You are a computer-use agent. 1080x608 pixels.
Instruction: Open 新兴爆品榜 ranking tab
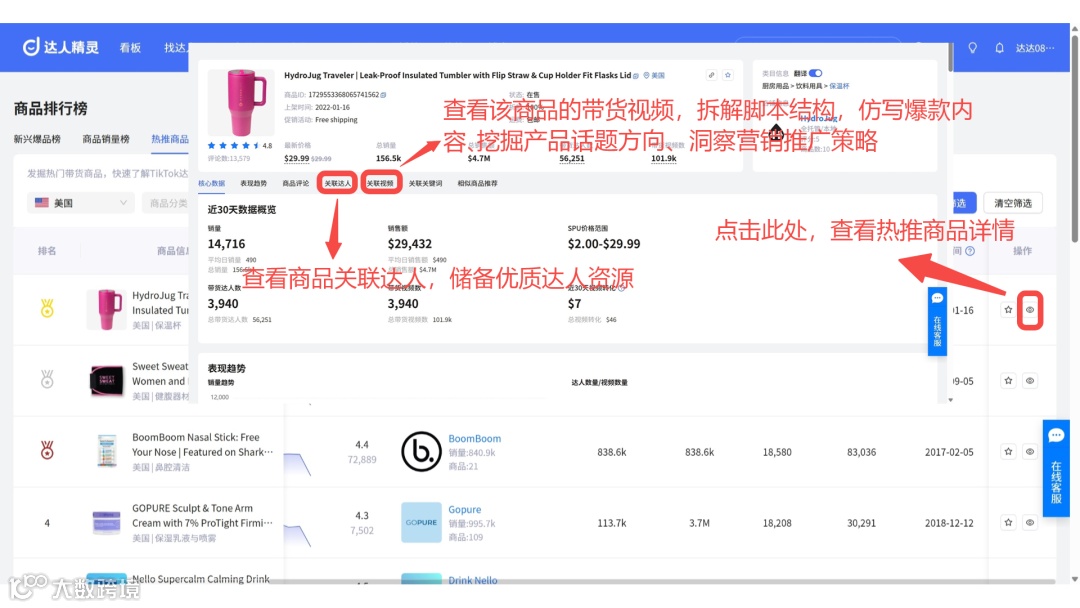point(37,139)
